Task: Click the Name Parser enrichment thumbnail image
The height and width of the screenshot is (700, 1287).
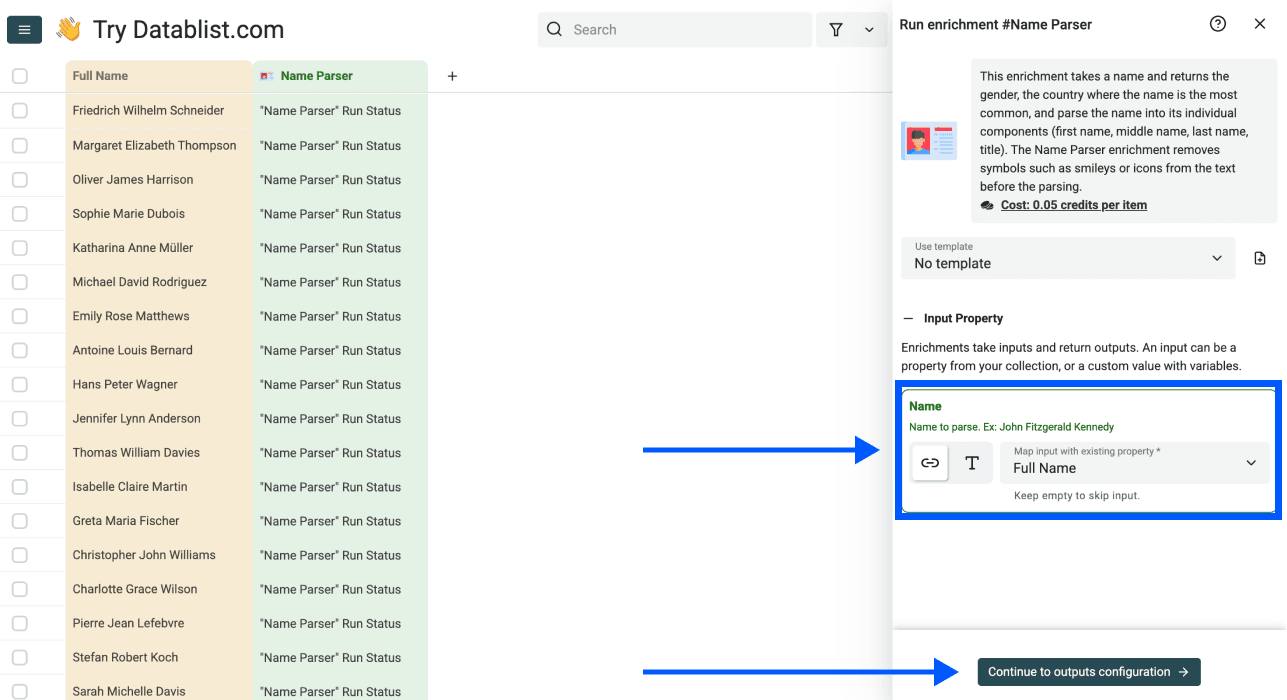Action: pos(929,141)
